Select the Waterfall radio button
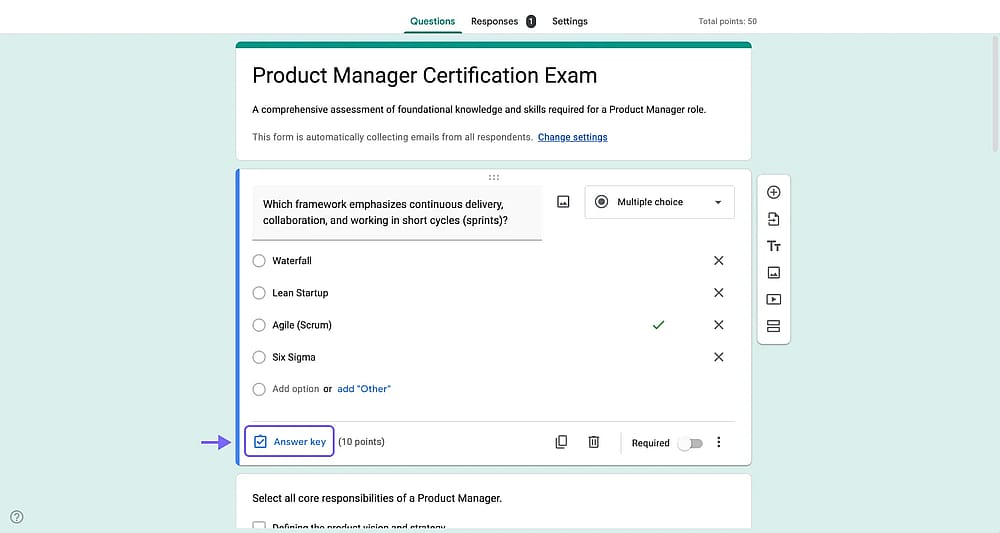Viewport: 1000px width, 533px height. tap(259, 261)
